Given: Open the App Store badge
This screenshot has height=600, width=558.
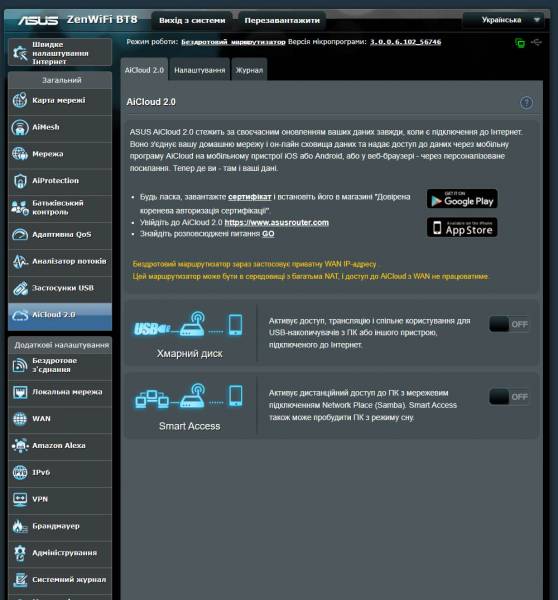Looking at the screenshot, I should coord(462,227).
